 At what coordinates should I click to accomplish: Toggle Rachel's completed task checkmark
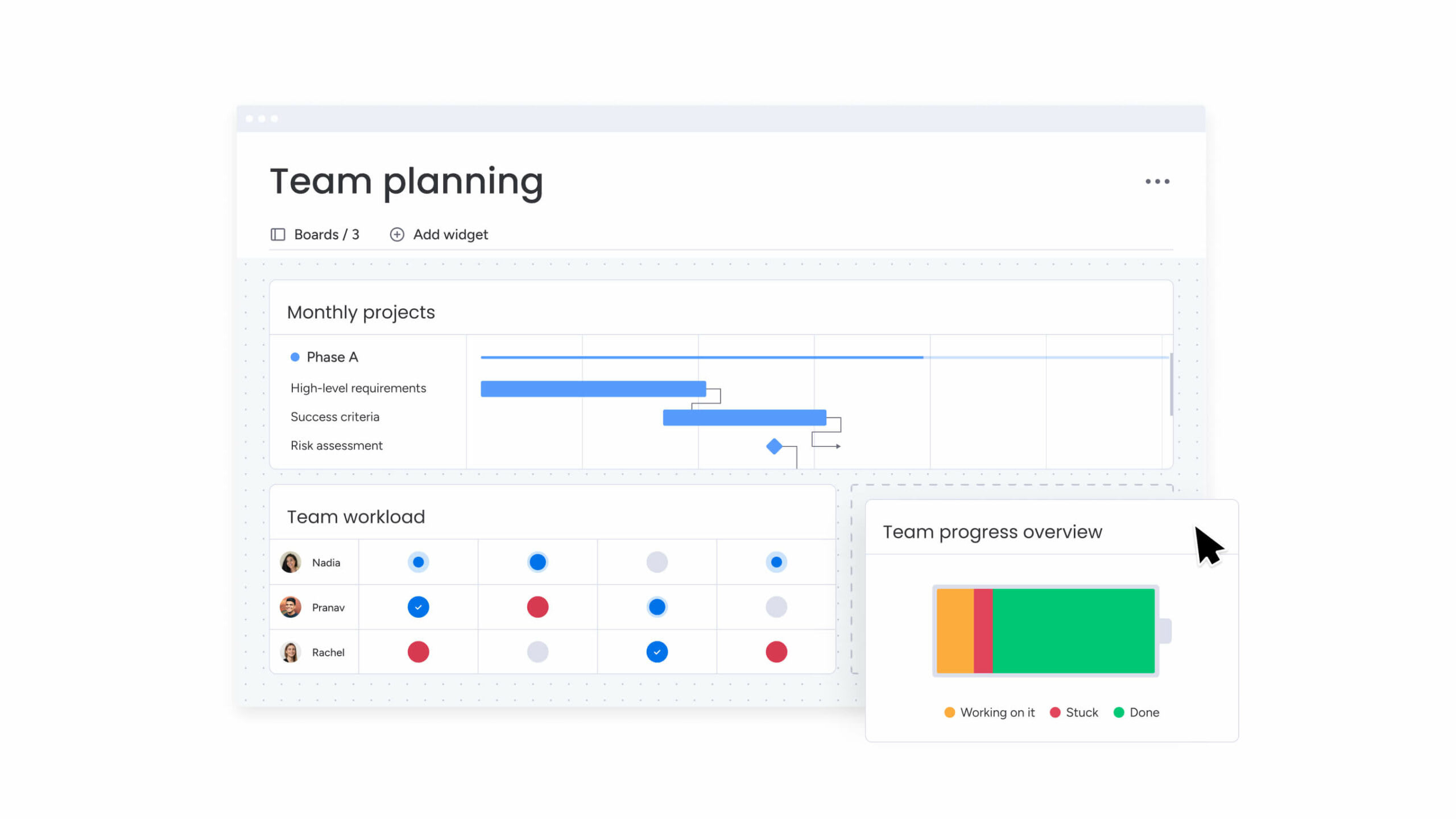pyautogui.click(x=656, y=652)
